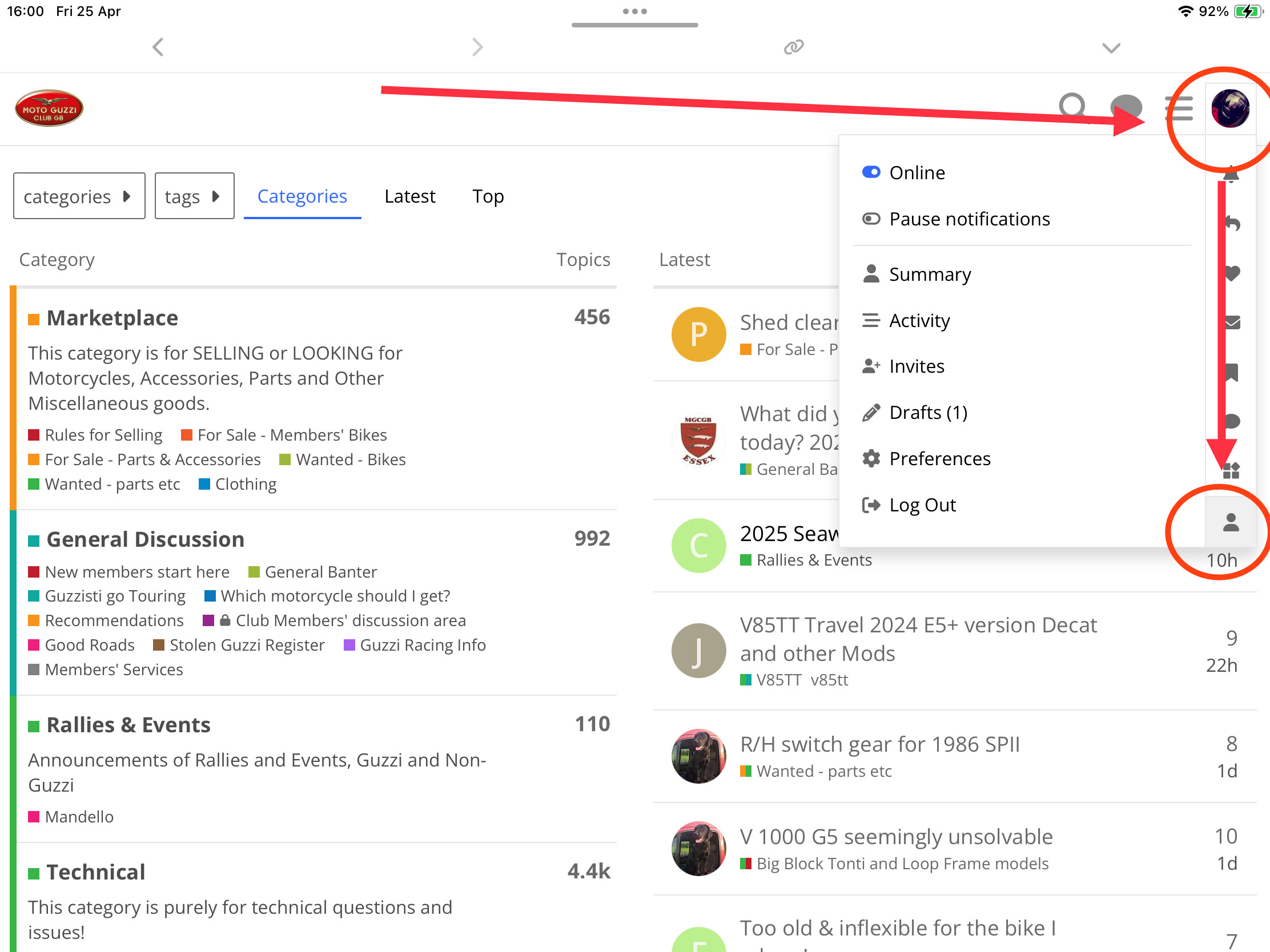Viewport: 1270px width, 952px height.
Task: Expand the categories dropdown
Action: [x=79, y=196]
